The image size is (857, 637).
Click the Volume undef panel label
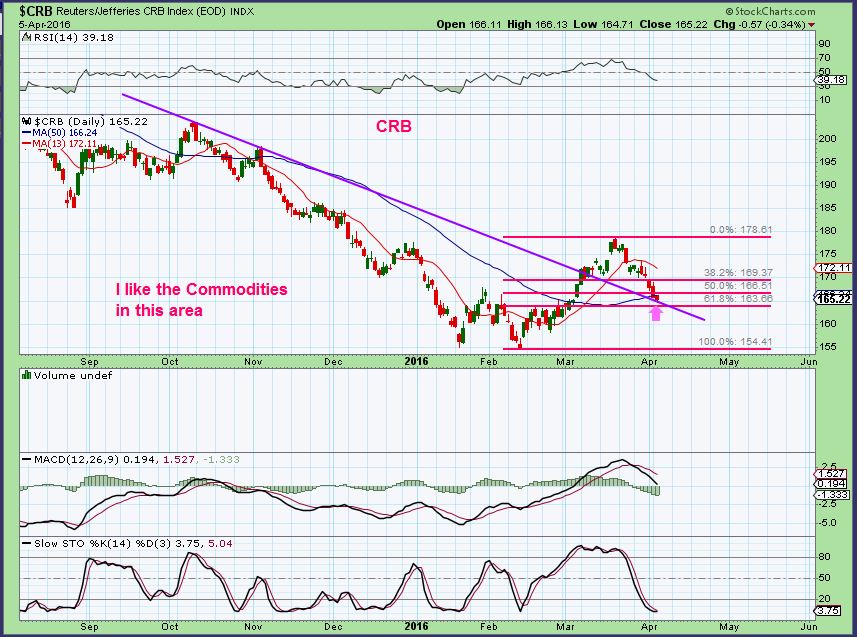coord(68,375)
